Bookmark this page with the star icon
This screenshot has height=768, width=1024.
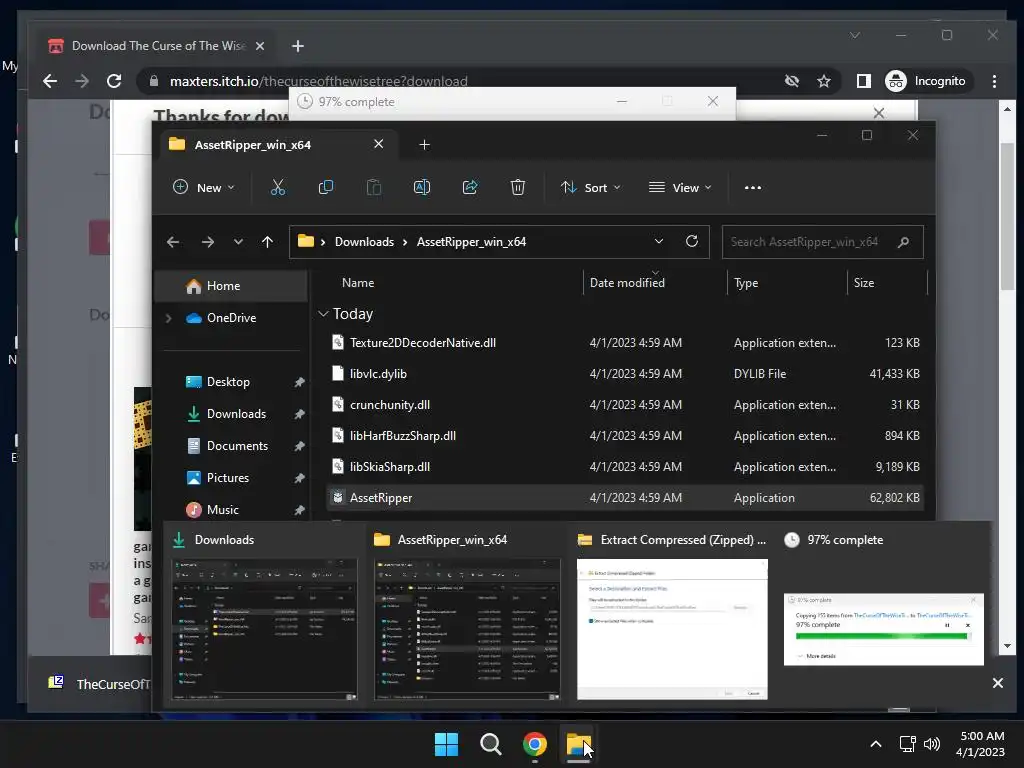click(824, 81)
